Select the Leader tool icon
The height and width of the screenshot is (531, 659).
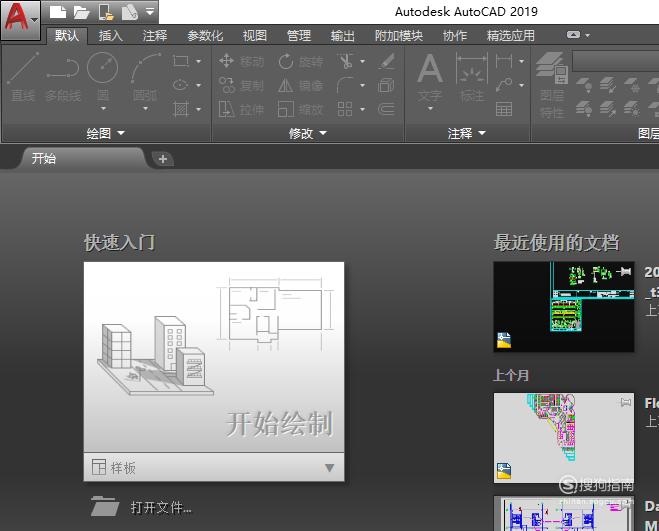(x=504, y=85)
